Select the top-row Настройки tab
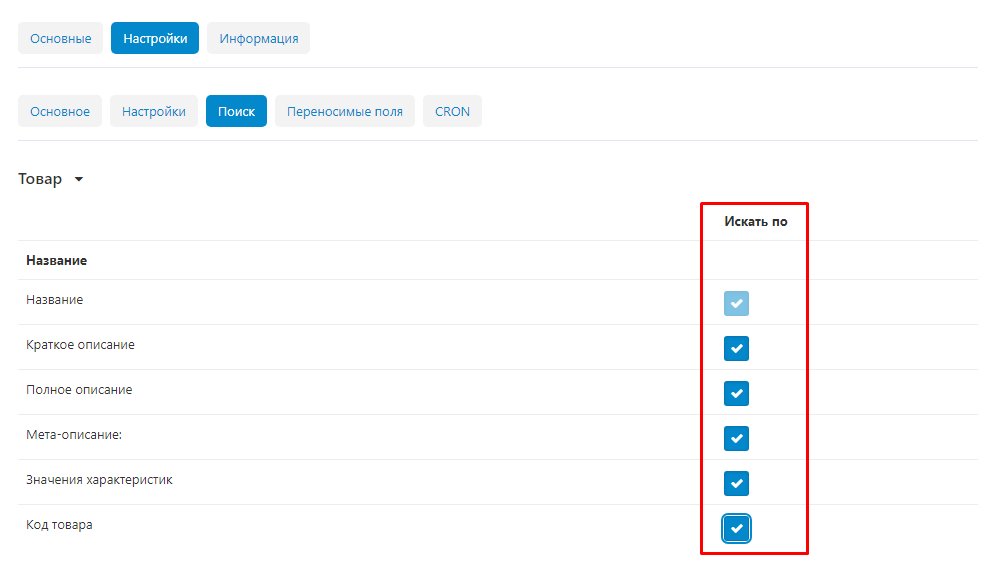 click(x=155, y=38)
